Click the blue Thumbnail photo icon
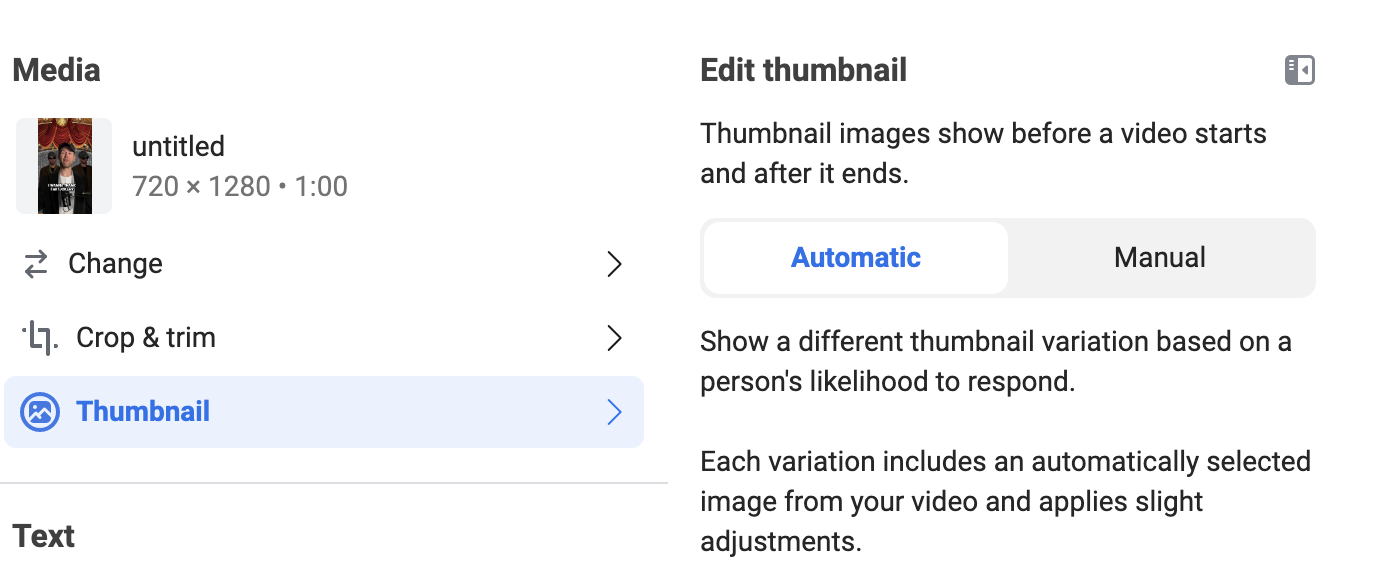The height and width of the screenshot is (584, 1380). click(x=40, y=411)
